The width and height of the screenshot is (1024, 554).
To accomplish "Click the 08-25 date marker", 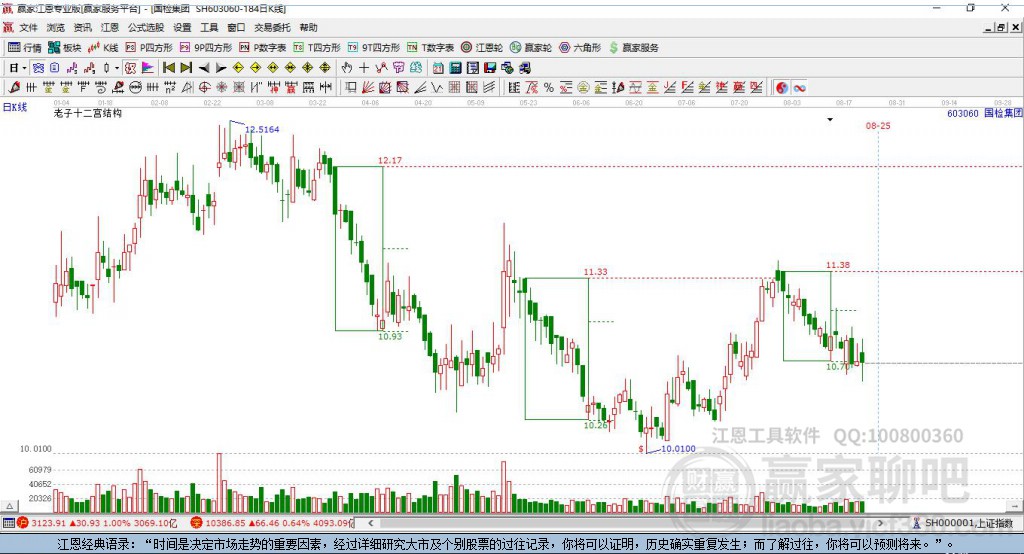I will click(x=878, y=125).
